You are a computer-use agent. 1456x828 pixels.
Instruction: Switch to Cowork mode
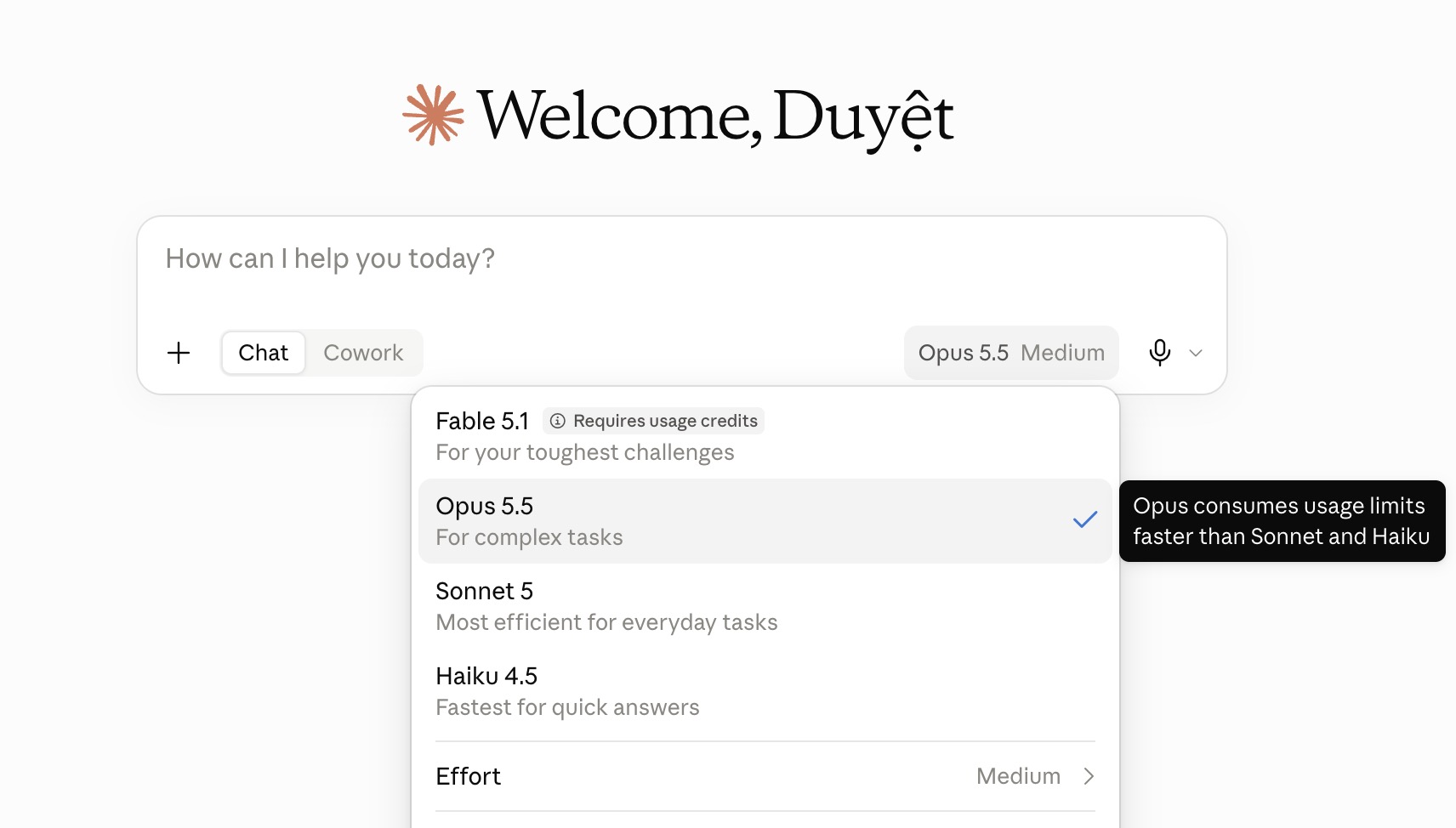pyautogui.click(x=363, y=353)
